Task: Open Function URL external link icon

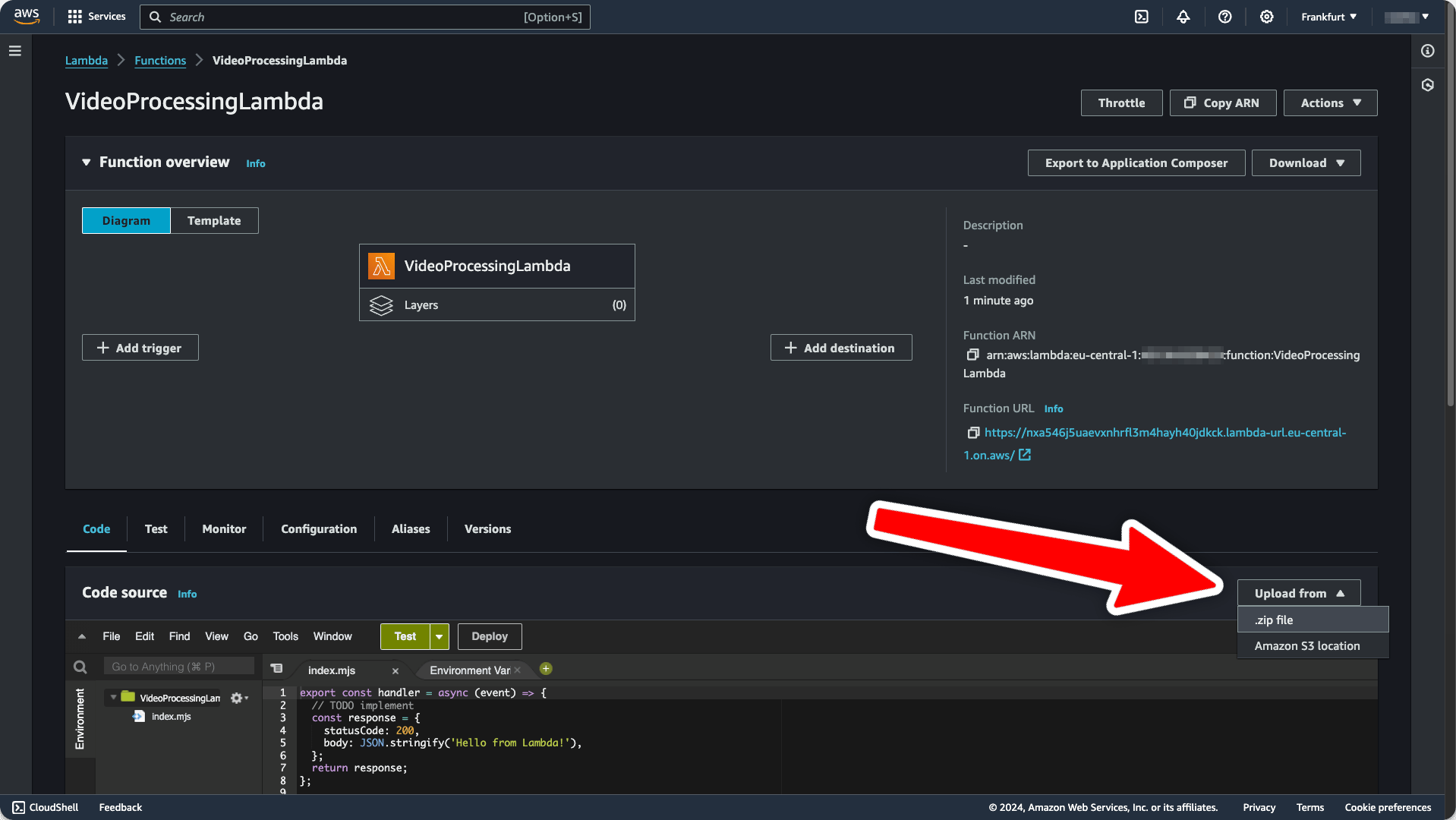Action: point(1025,455)
